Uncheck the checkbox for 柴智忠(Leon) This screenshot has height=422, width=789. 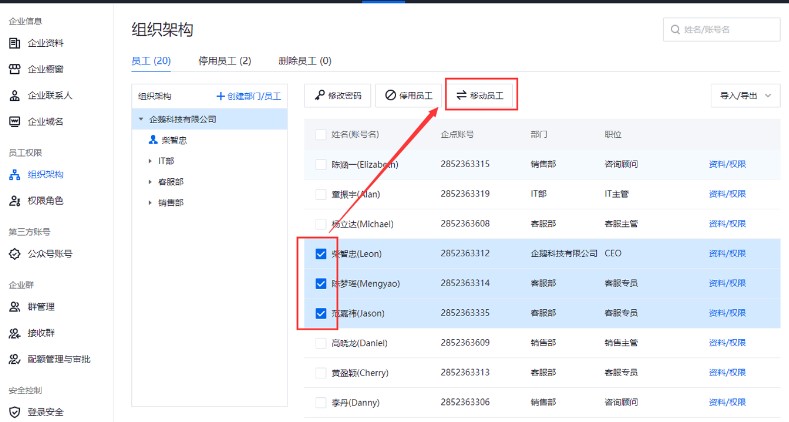tap(321, 253)
